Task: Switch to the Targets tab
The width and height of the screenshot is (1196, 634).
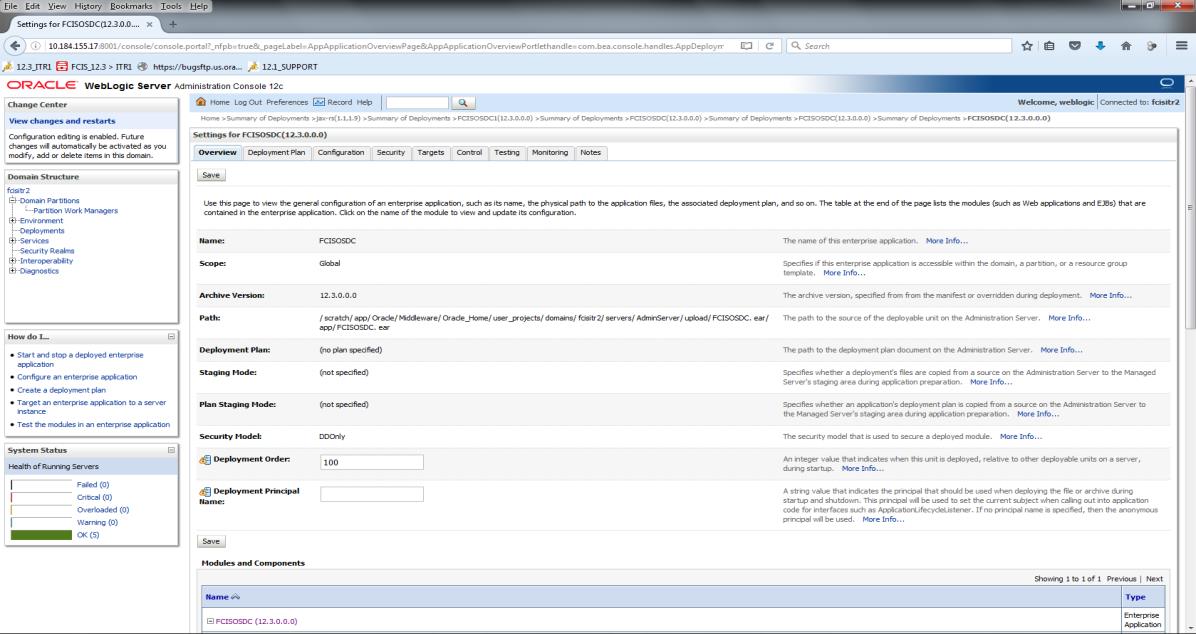Action: click(430, 153)
